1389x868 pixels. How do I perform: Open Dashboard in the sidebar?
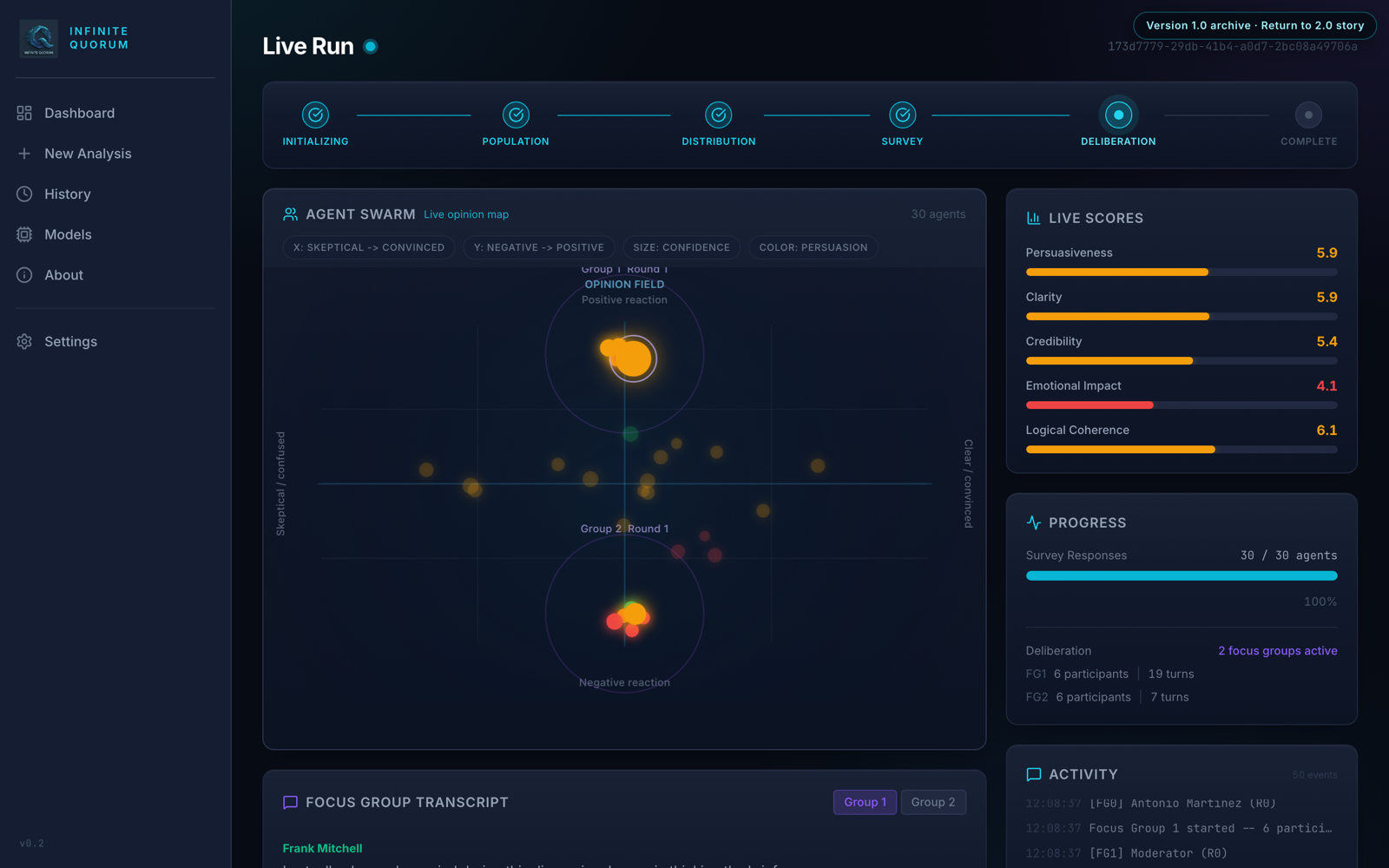click(115, 113)
